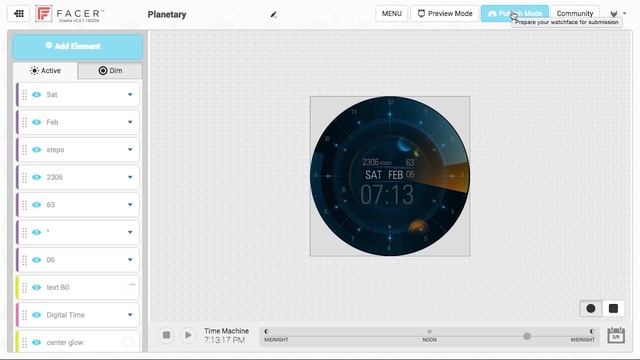Grab the drag handle of center glow layer

pos(24,342)
